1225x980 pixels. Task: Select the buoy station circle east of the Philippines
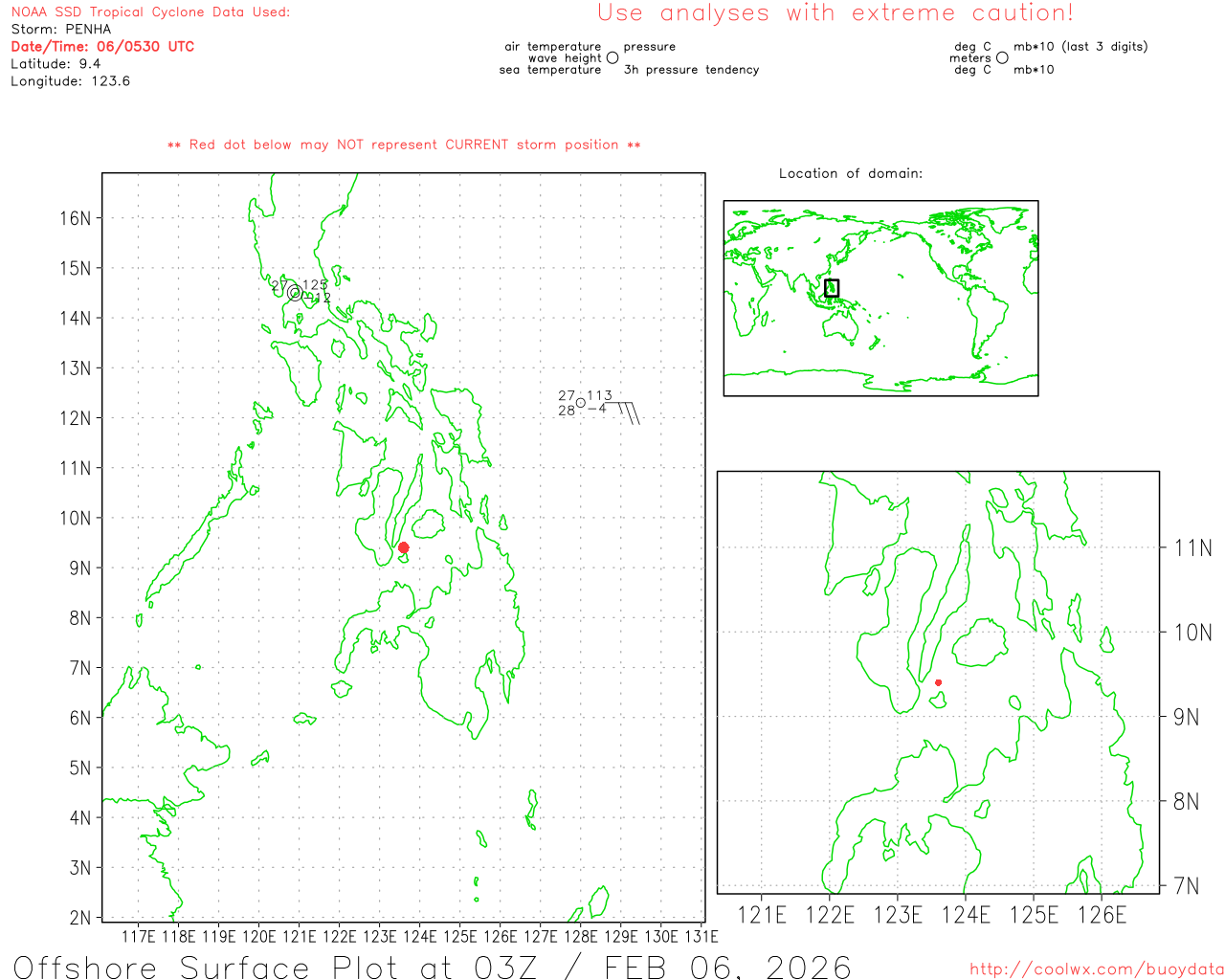580,403
